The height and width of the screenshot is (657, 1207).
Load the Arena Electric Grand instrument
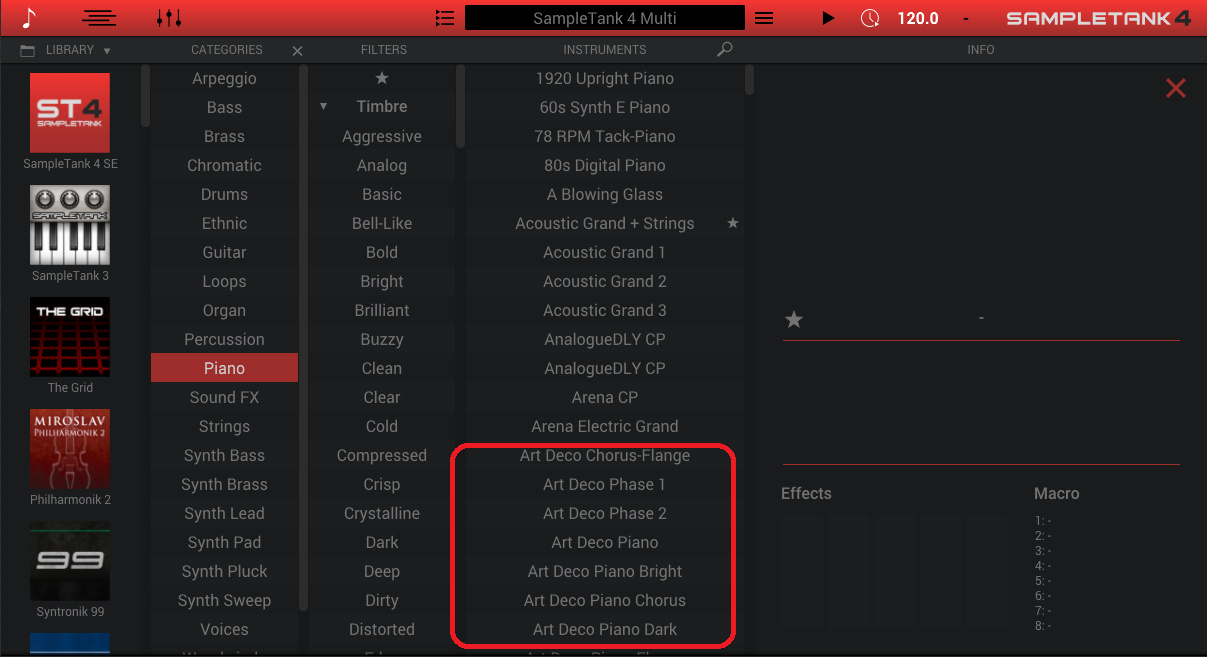coord(605,426)
